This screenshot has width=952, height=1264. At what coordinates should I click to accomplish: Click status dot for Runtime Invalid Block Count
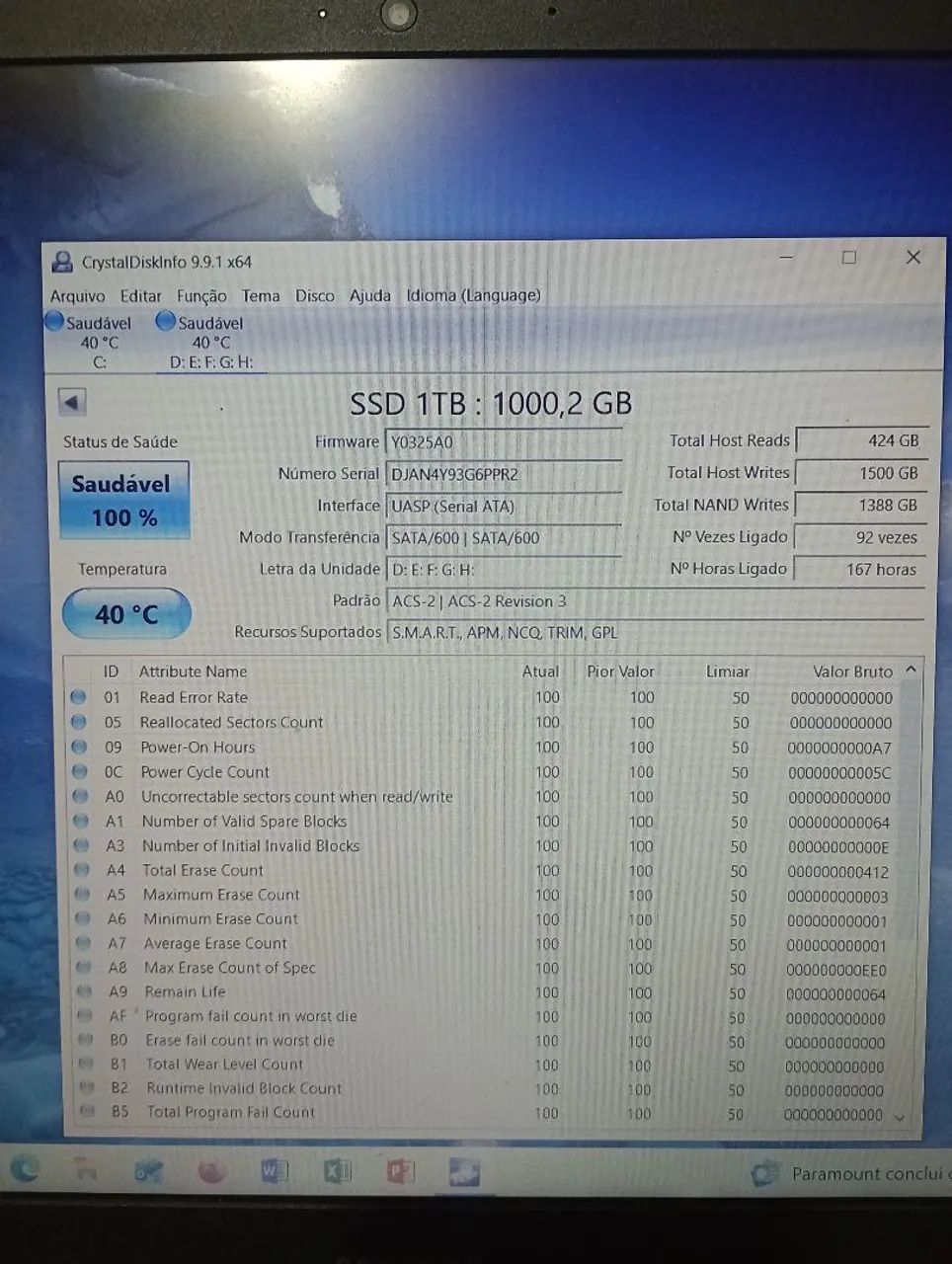pyautogui.click(x=87, y=1087)
